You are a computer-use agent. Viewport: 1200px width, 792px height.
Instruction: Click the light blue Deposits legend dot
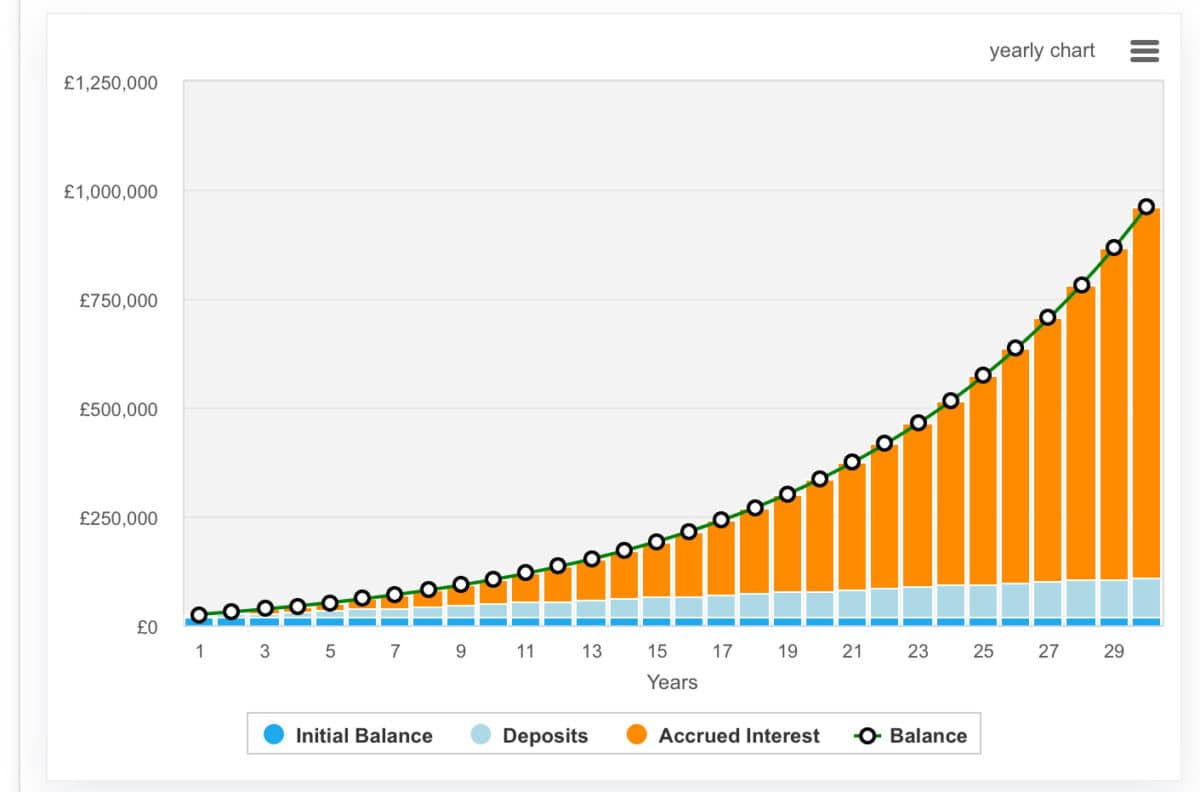481,736
